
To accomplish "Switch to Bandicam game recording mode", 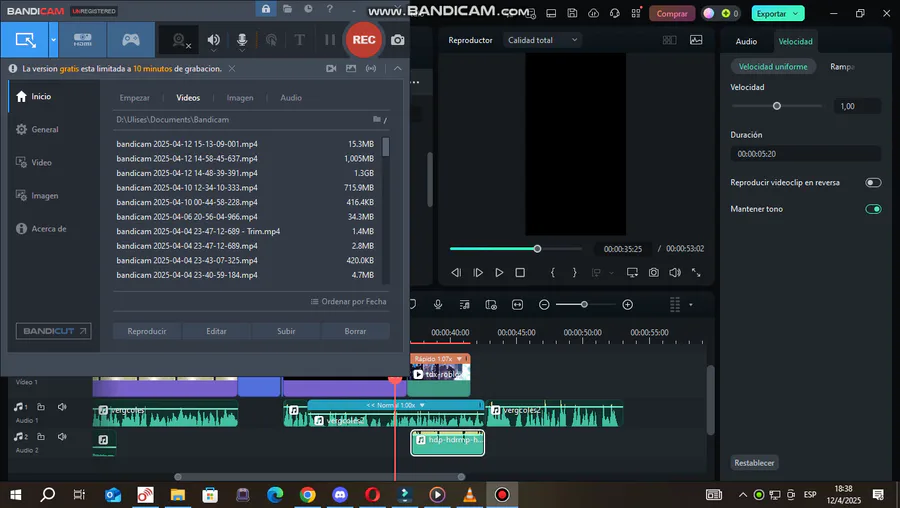I will coord(131,40).
